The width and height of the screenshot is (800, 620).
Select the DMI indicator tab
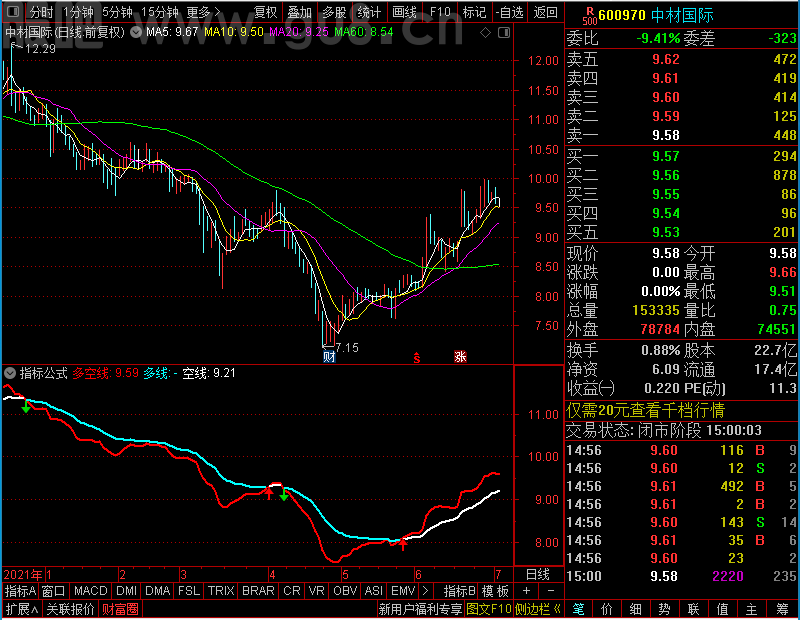(127, 591)
